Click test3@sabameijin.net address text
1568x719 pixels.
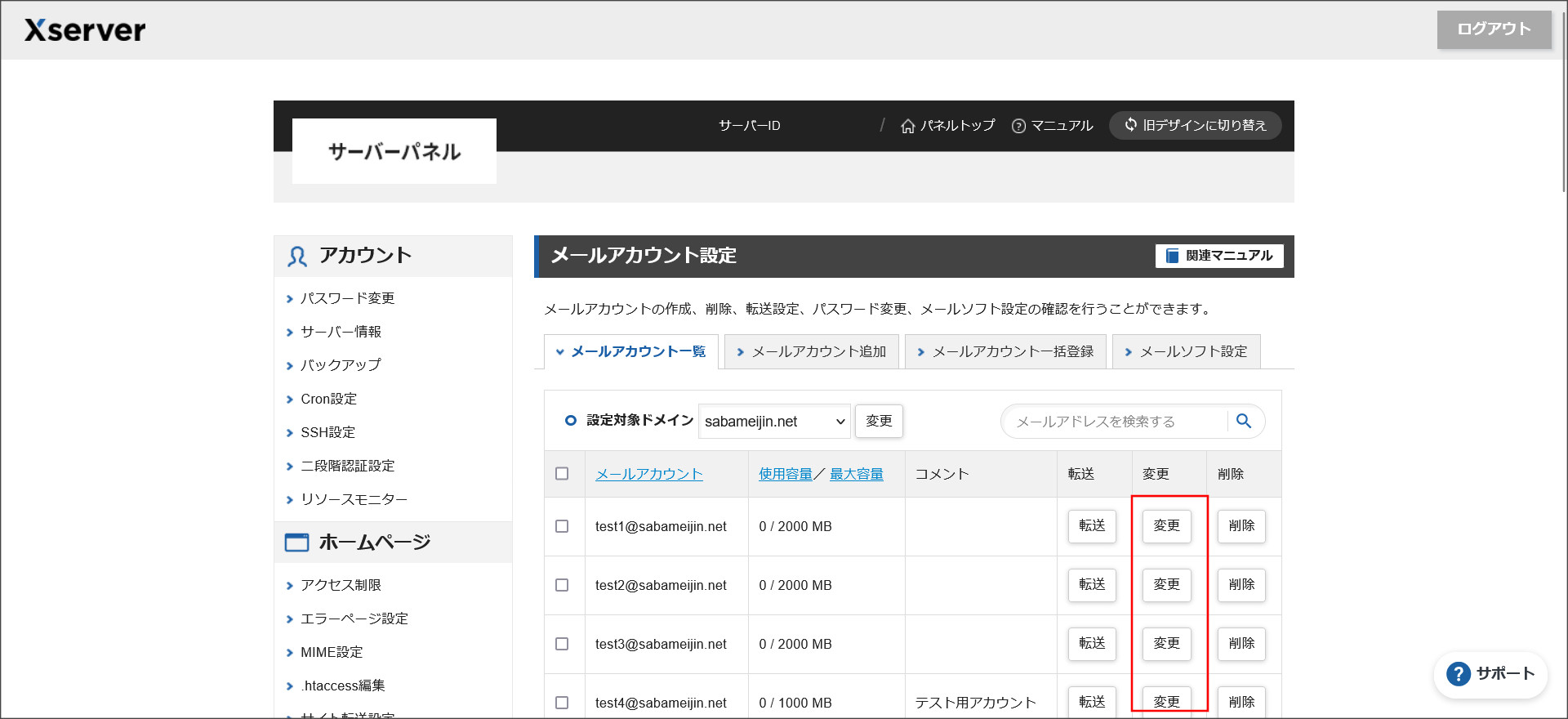pyautogui.click(x=661, y=644)
